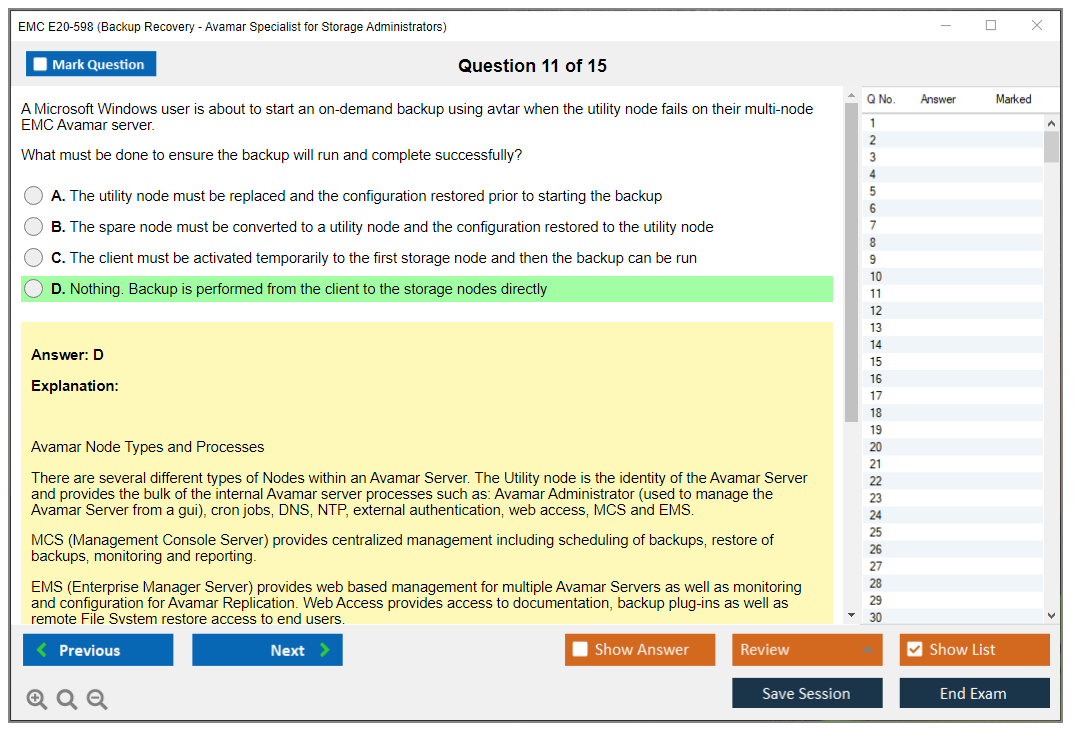The height and width of the screenshot is (735, 1075).
Task: Select option C radio button
Action: 34,258
